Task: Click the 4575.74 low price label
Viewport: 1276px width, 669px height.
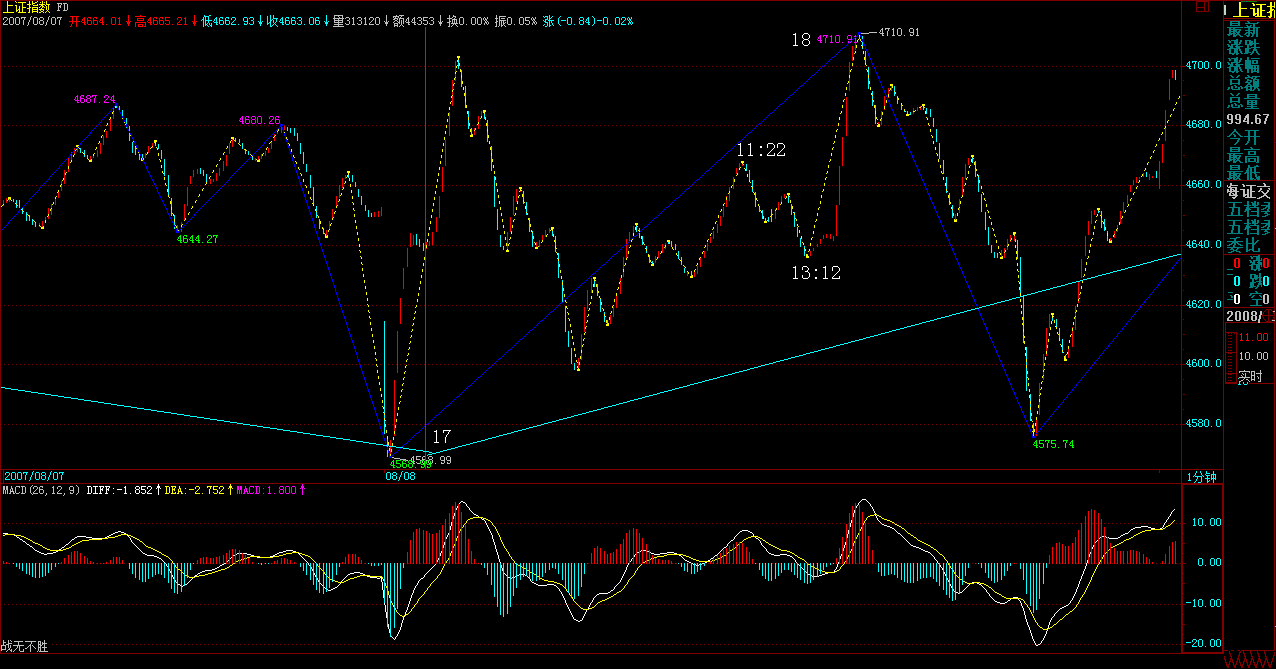Action: pos(1053,445)
